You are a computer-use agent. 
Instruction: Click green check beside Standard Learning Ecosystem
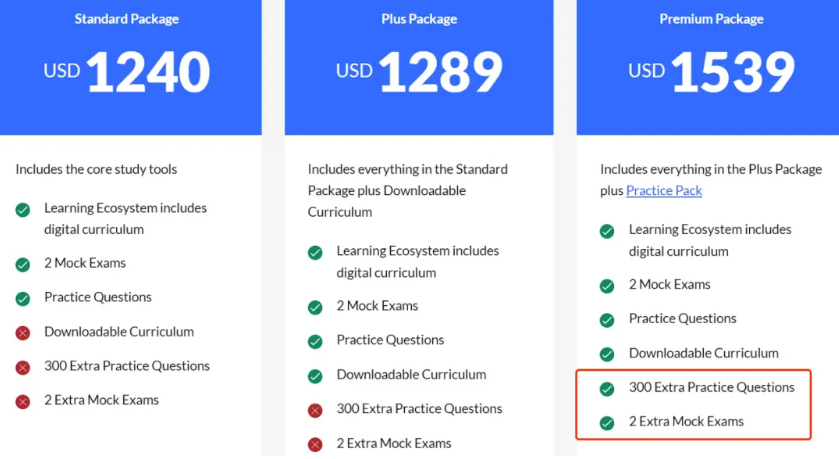point(23,210)
